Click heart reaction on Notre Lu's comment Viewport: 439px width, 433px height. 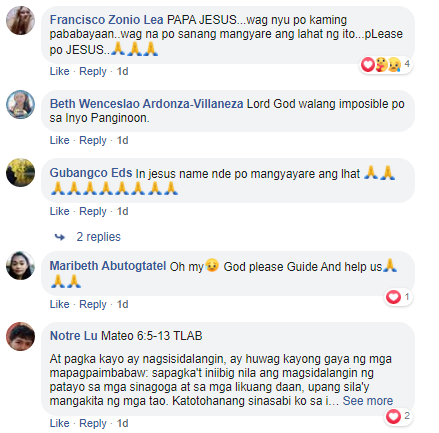pos(393,416)
